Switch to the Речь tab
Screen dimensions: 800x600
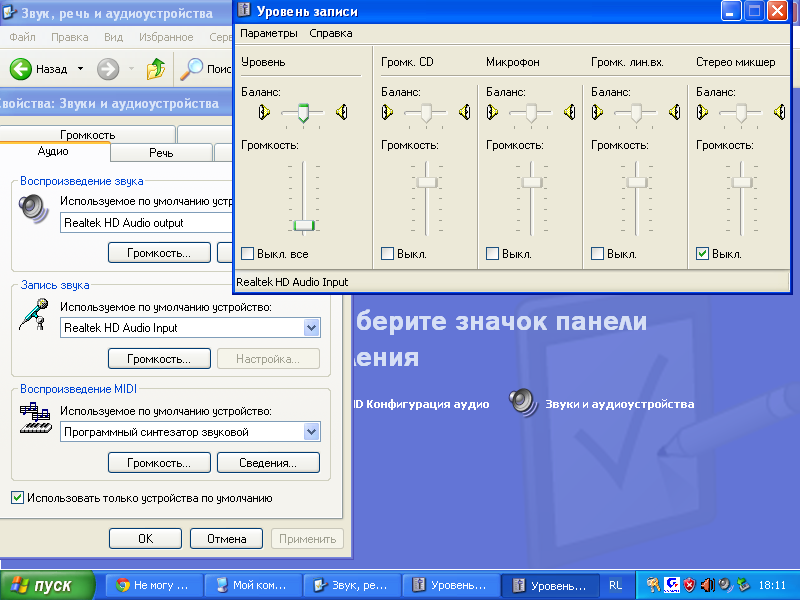pyautogui.click(x=161, y=153)
